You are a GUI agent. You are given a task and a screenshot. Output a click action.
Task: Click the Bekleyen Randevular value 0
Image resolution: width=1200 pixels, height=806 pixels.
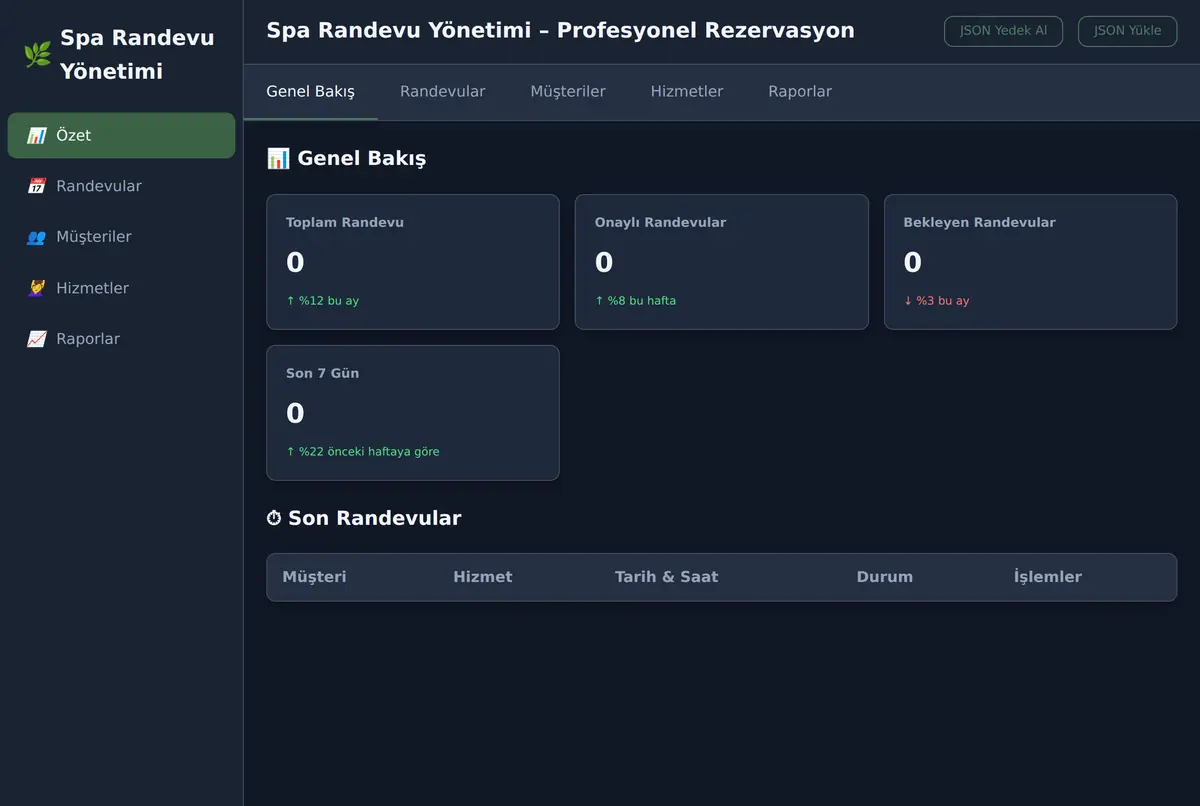click(x=912, y=263)
